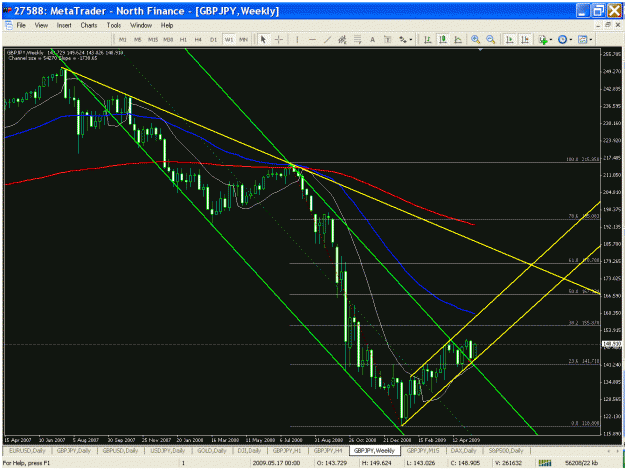
Task: Select the MN monthly timeframe button
Action: point(243,39)
